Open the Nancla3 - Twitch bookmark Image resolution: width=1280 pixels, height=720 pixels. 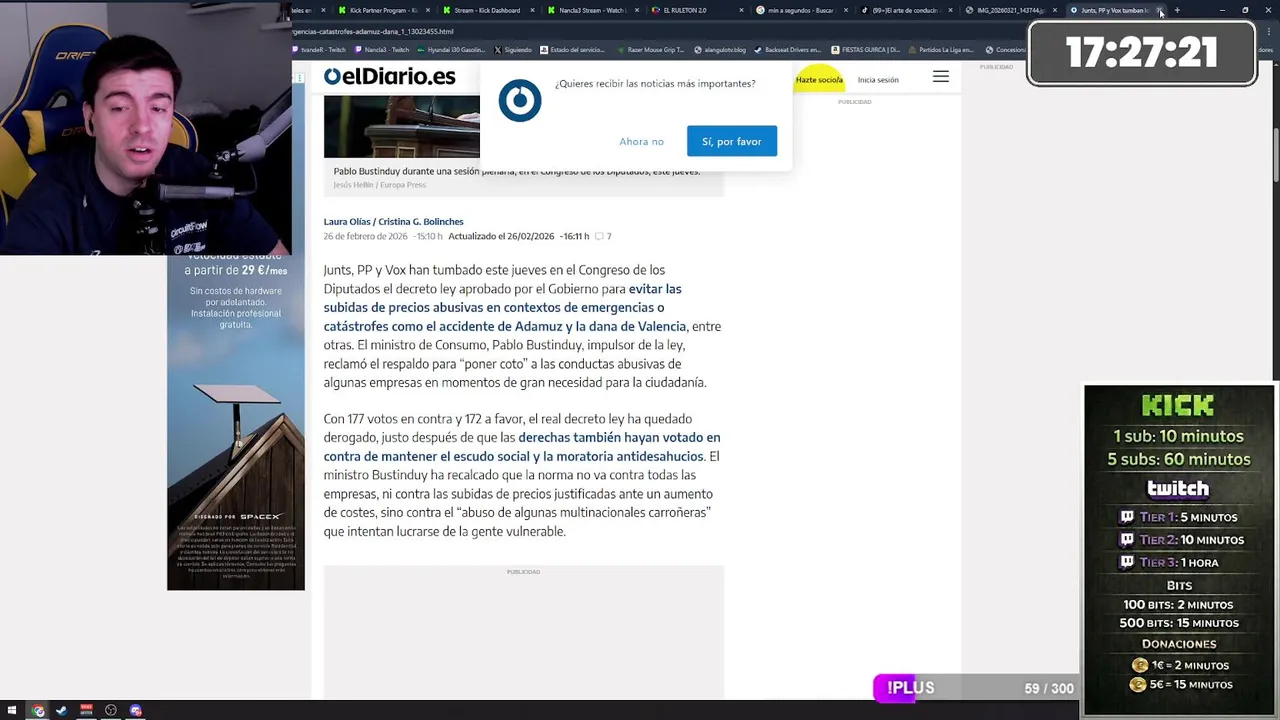[381, 49]
